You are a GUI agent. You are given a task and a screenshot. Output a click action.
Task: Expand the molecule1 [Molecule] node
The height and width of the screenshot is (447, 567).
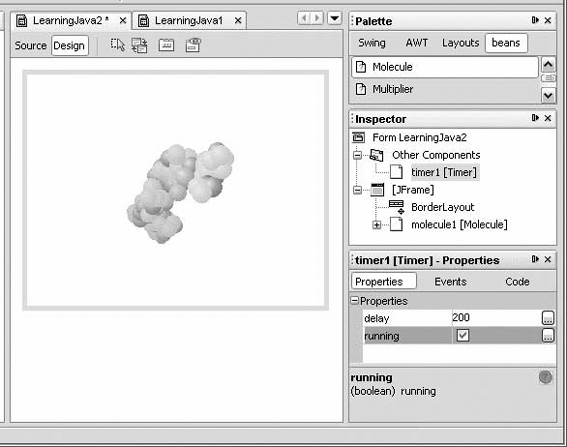coord(376,225)
